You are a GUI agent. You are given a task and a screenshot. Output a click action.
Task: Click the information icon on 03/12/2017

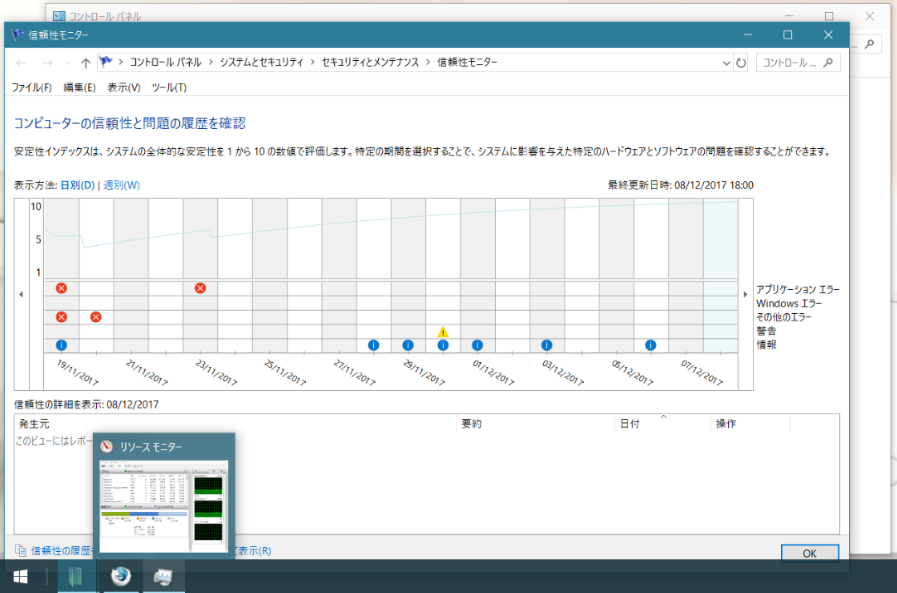click(x=547, y=345)
